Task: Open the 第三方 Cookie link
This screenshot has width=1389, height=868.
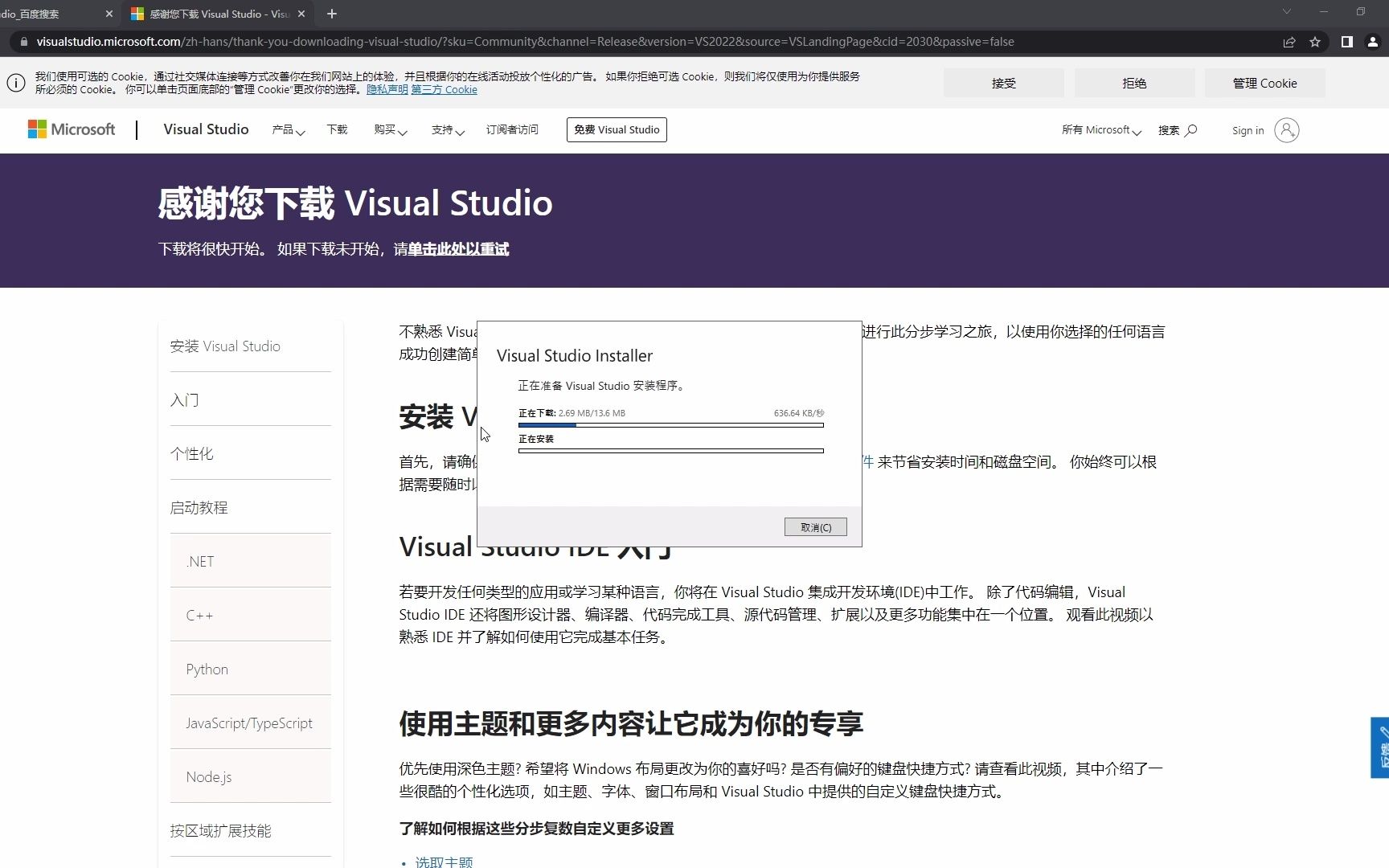Action: 444,90
